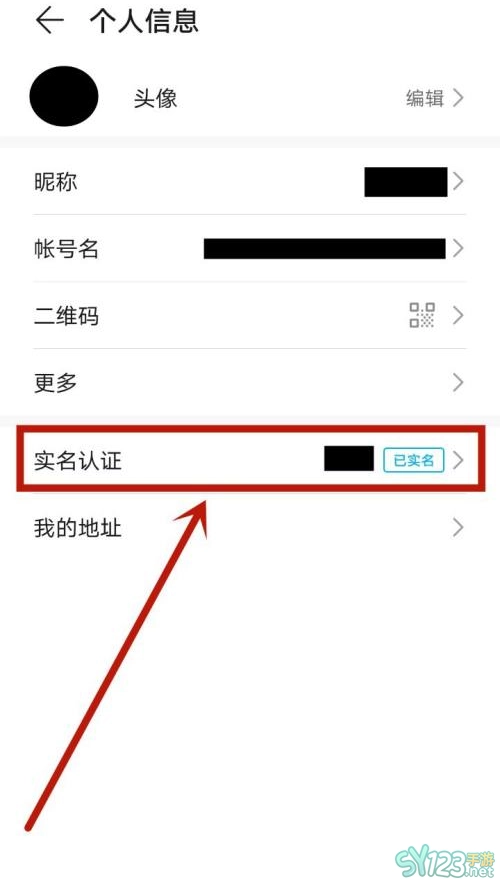Image resolution: width=500 pixels, height=883 pixels.
Task: Tap the round avatar picture
Action: 64,96
